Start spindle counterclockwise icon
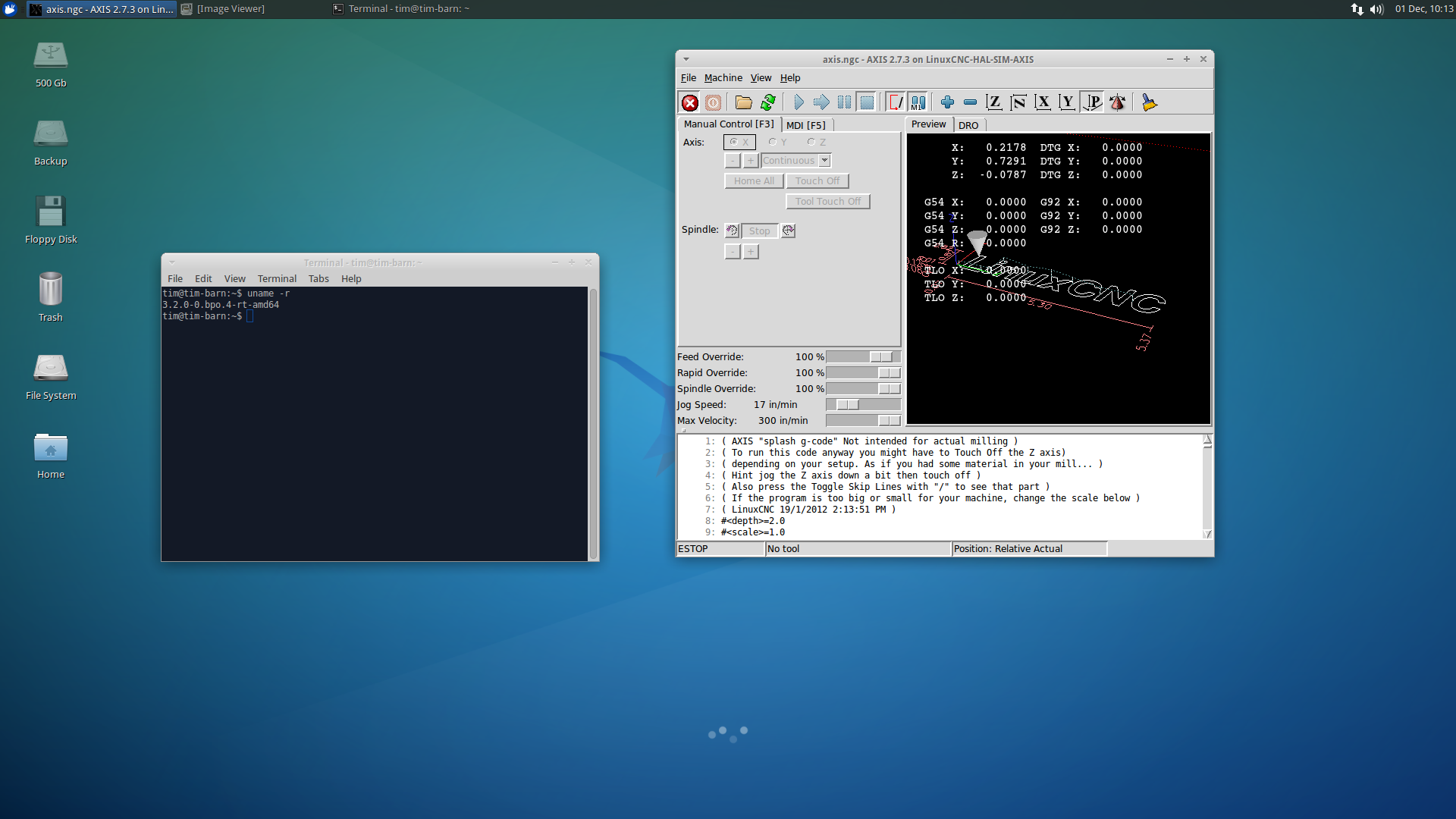 [x=732, y=231]
